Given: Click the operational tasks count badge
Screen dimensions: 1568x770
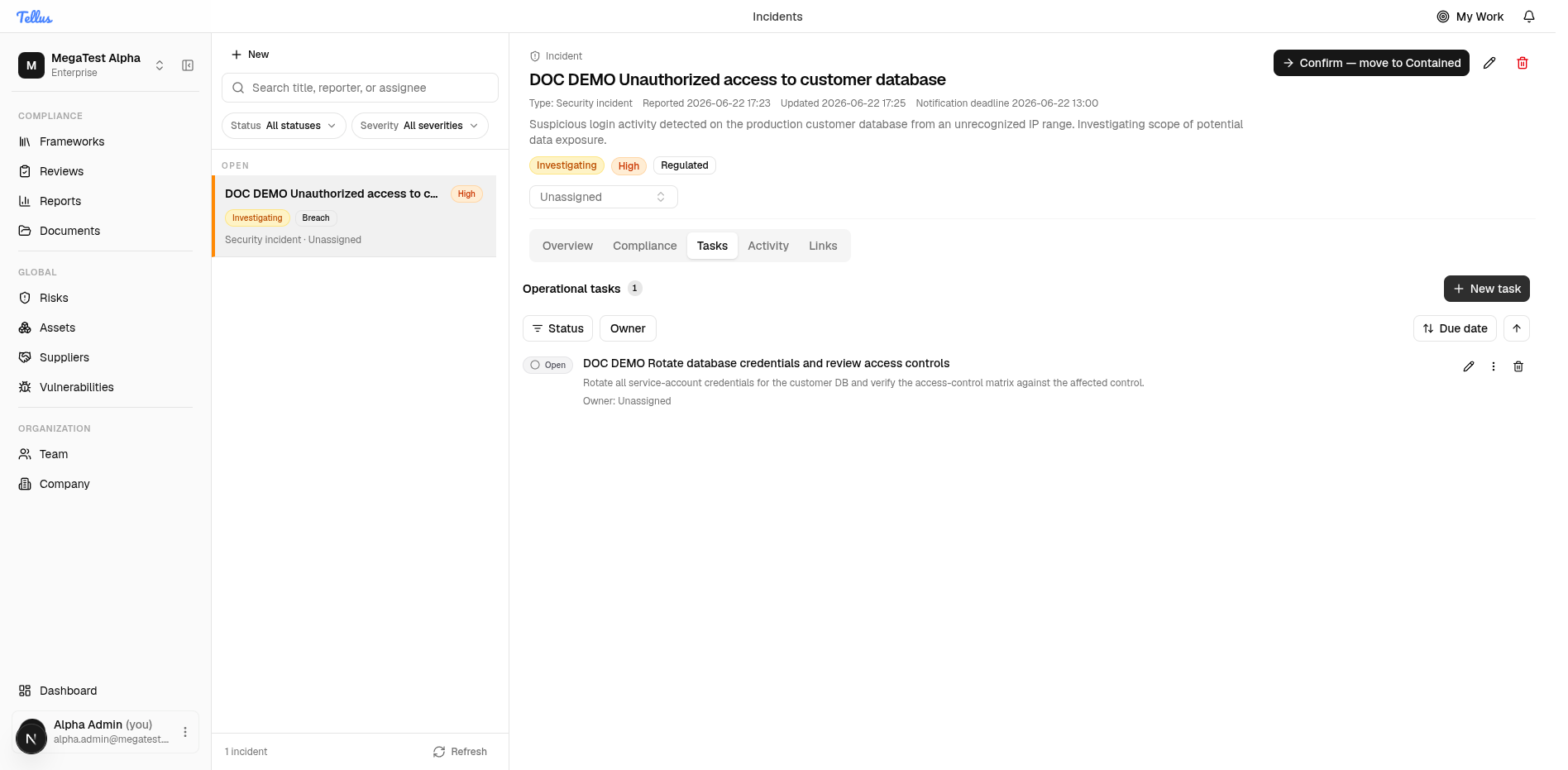Looking at the screenshot, I should 634,289.
